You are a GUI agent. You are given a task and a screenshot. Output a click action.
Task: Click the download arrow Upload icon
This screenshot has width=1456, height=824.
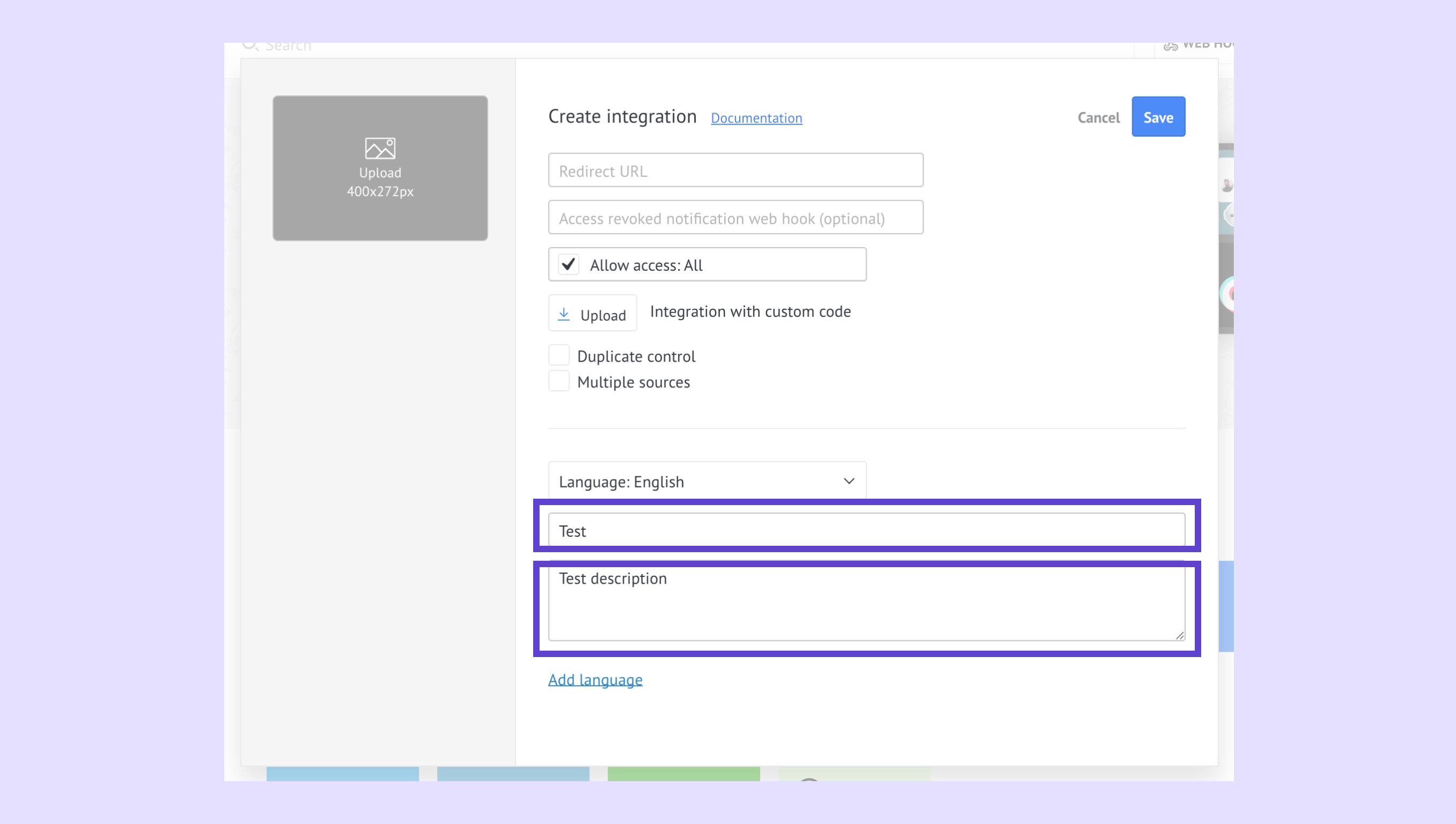pyautogui.click(x=564, y=314)
